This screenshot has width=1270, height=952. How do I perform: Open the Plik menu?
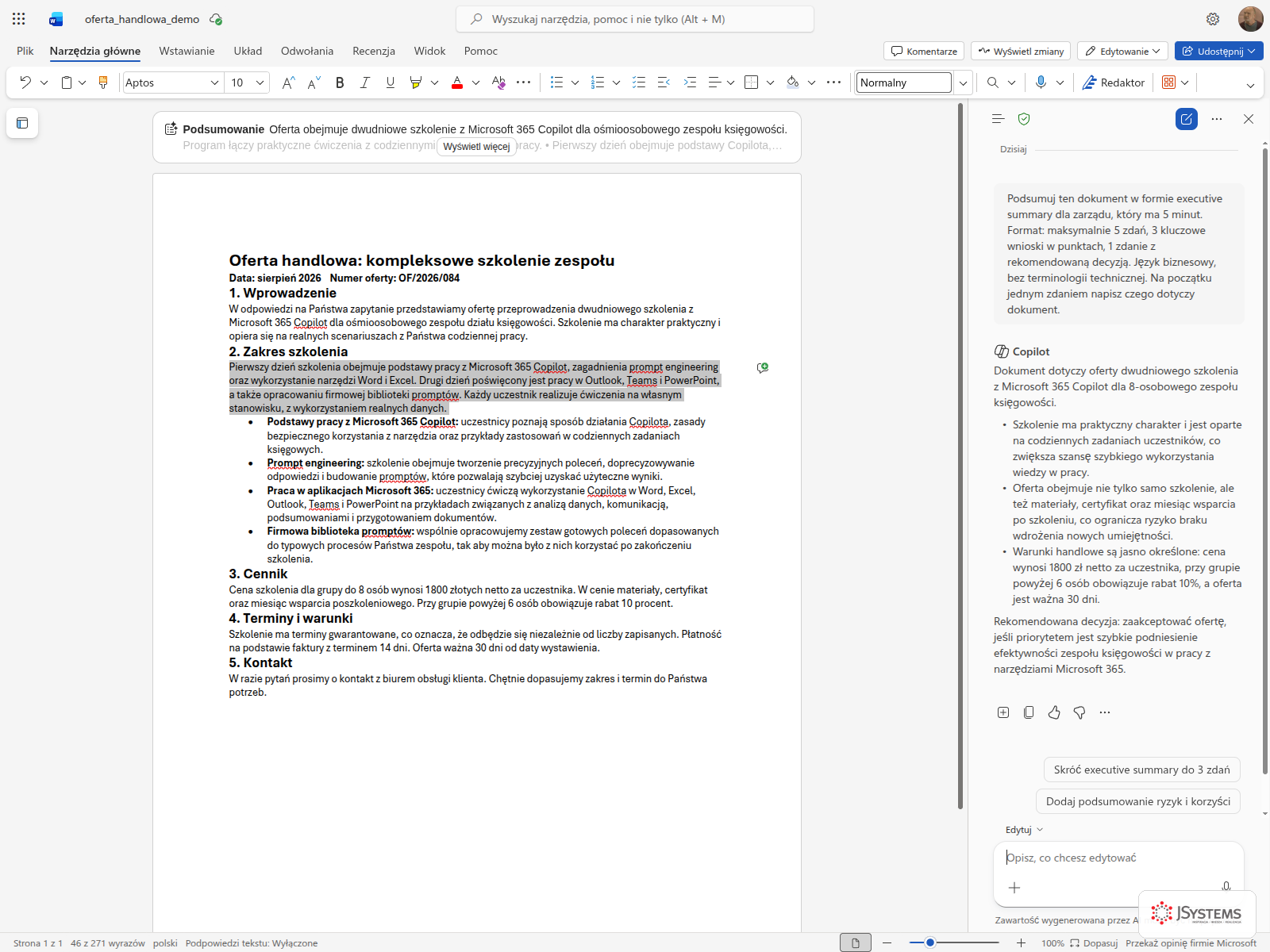tap(25, 51)
